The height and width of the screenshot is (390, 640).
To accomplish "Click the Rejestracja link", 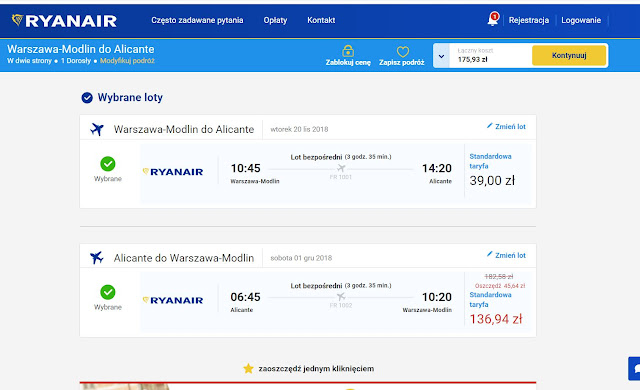I will click(529, 20).
